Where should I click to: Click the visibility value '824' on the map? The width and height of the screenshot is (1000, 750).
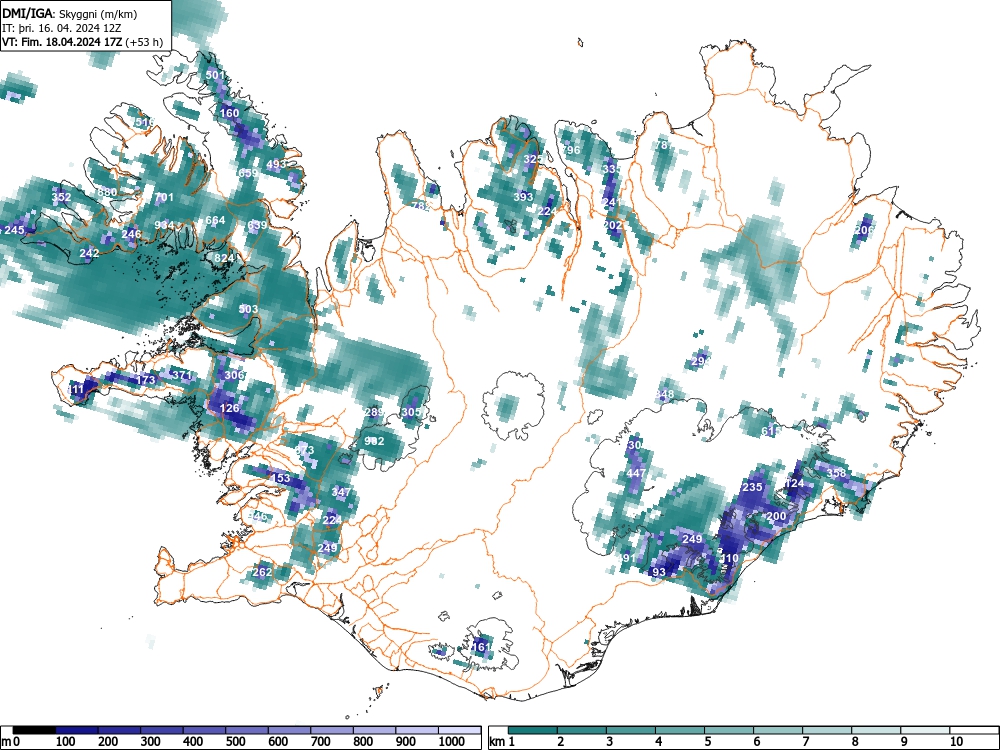224,258
